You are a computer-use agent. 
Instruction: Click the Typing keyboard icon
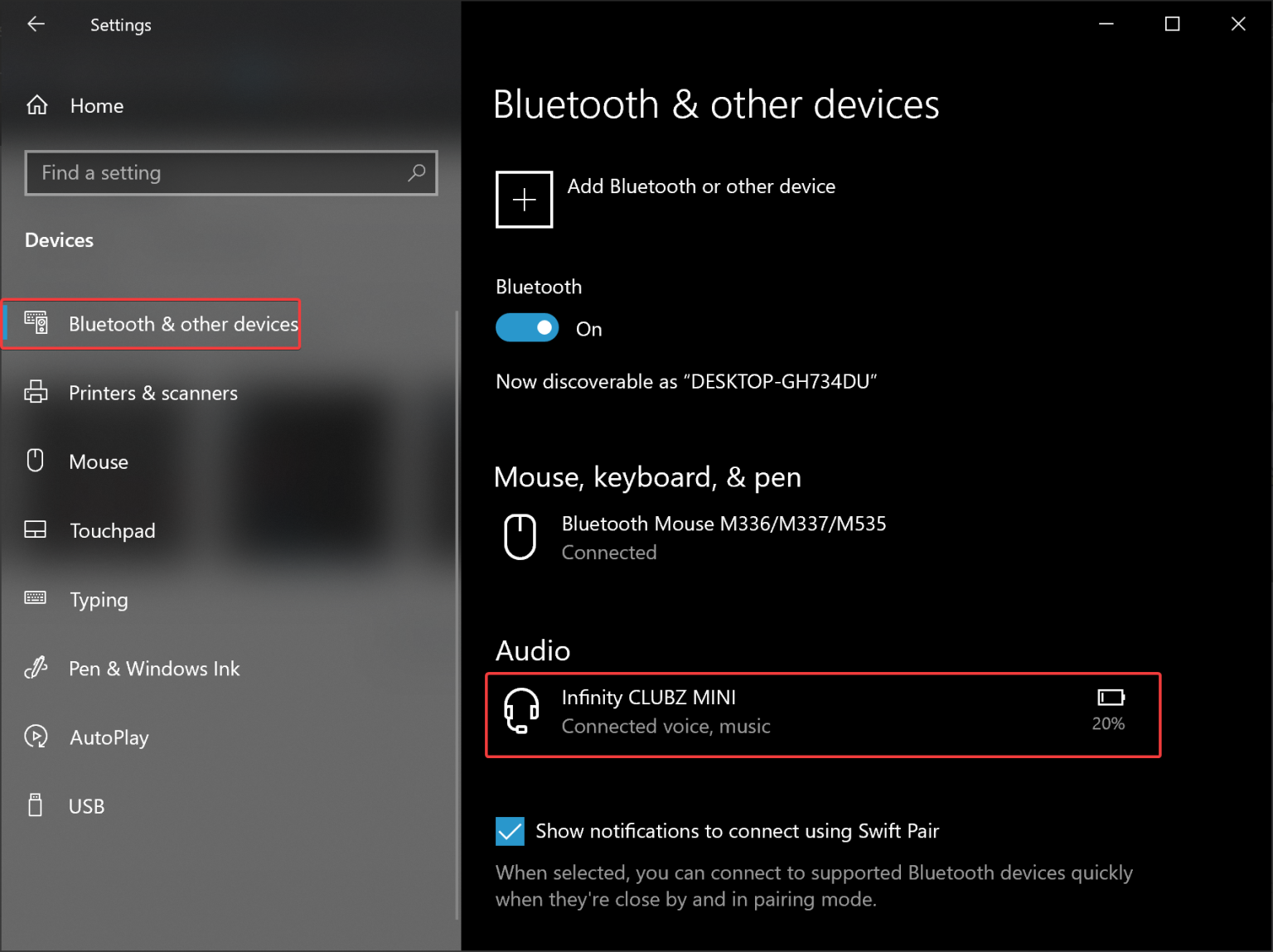click(x=36, y=598)
